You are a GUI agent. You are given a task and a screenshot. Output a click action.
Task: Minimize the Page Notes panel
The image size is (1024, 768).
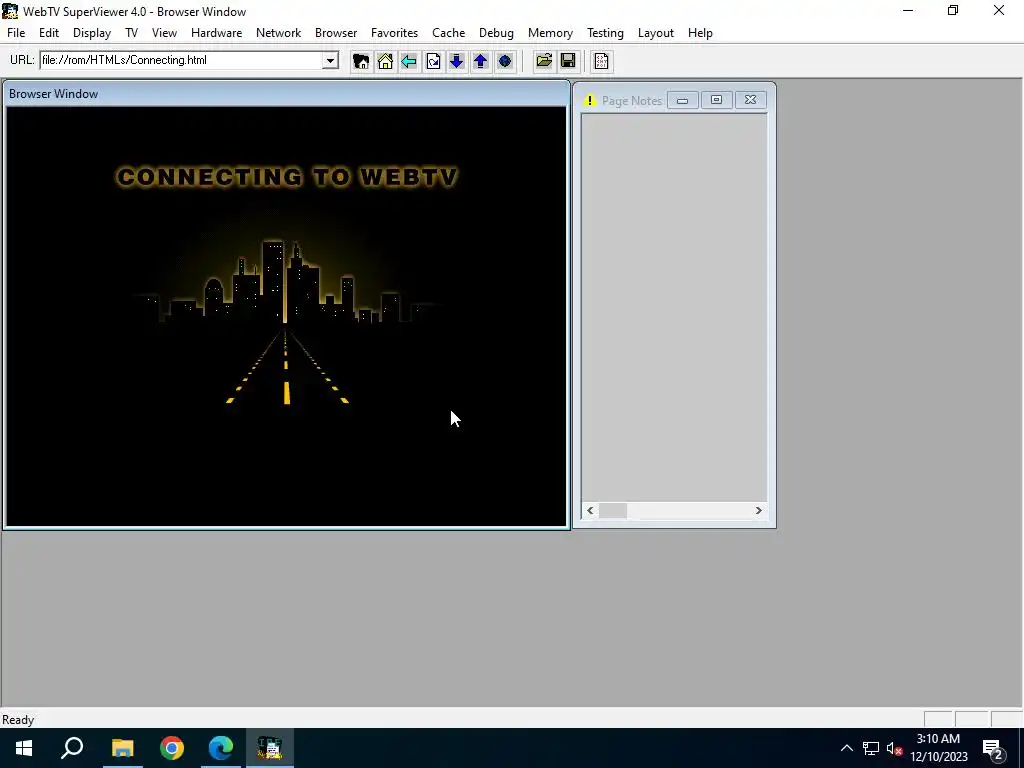[682, 100]
